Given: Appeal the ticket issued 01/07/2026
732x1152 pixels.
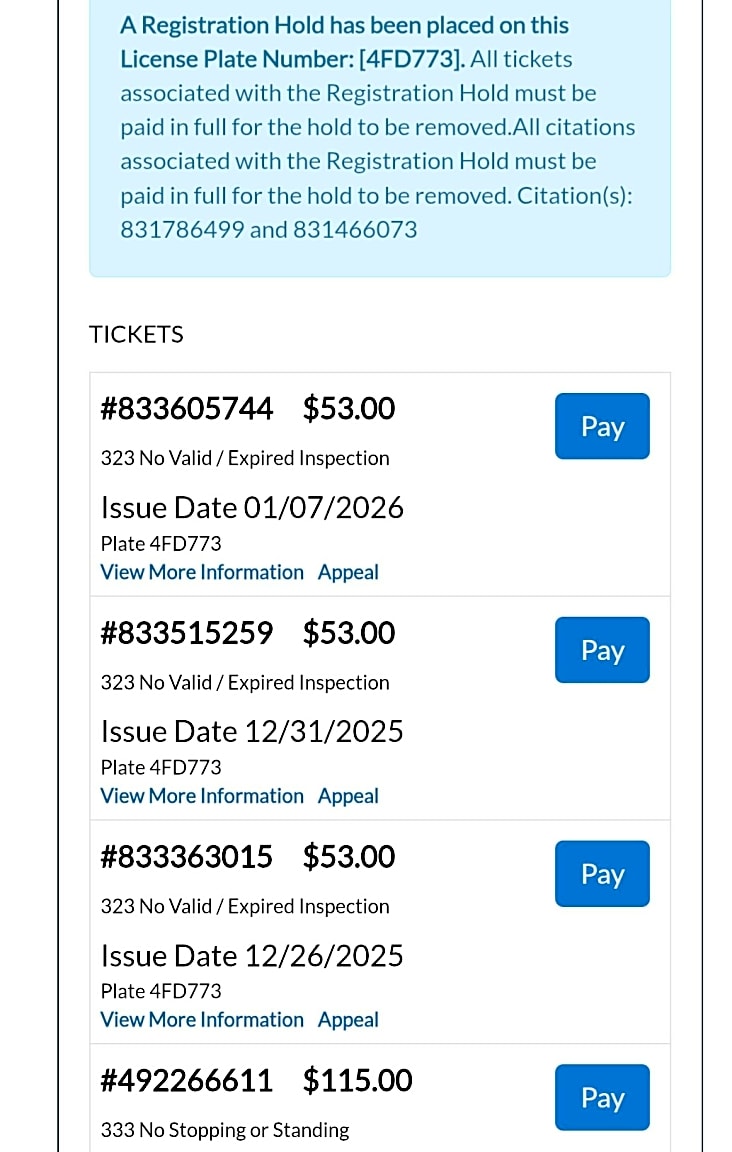Looking at the screenshot, I should (x=348, y=573).
